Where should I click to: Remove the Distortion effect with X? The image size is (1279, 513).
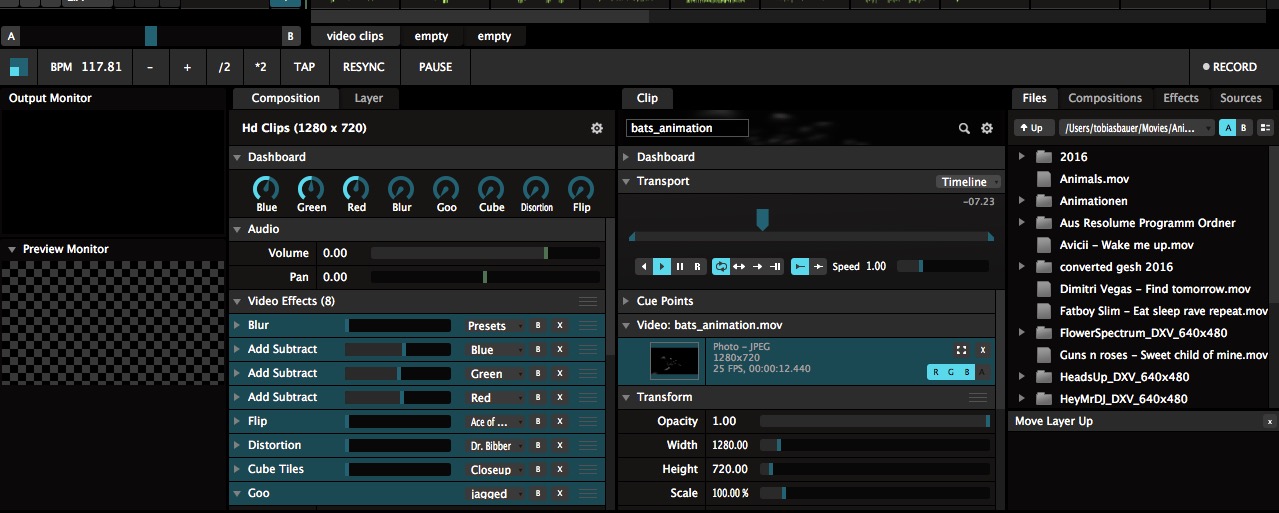pyautogui.click(x=560, y=446)
